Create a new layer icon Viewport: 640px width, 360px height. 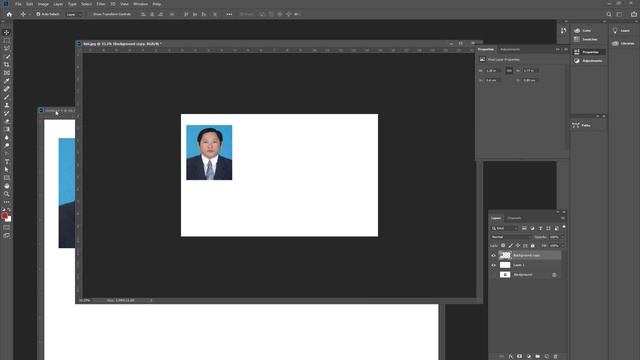point(547,356)
